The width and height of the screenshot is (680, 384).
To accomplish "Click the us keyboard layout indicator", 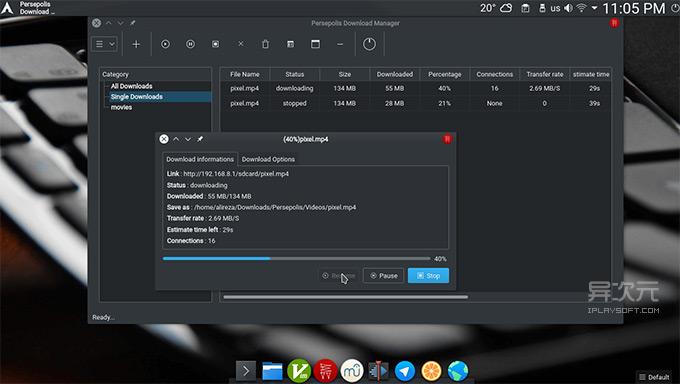I will 555,8.
